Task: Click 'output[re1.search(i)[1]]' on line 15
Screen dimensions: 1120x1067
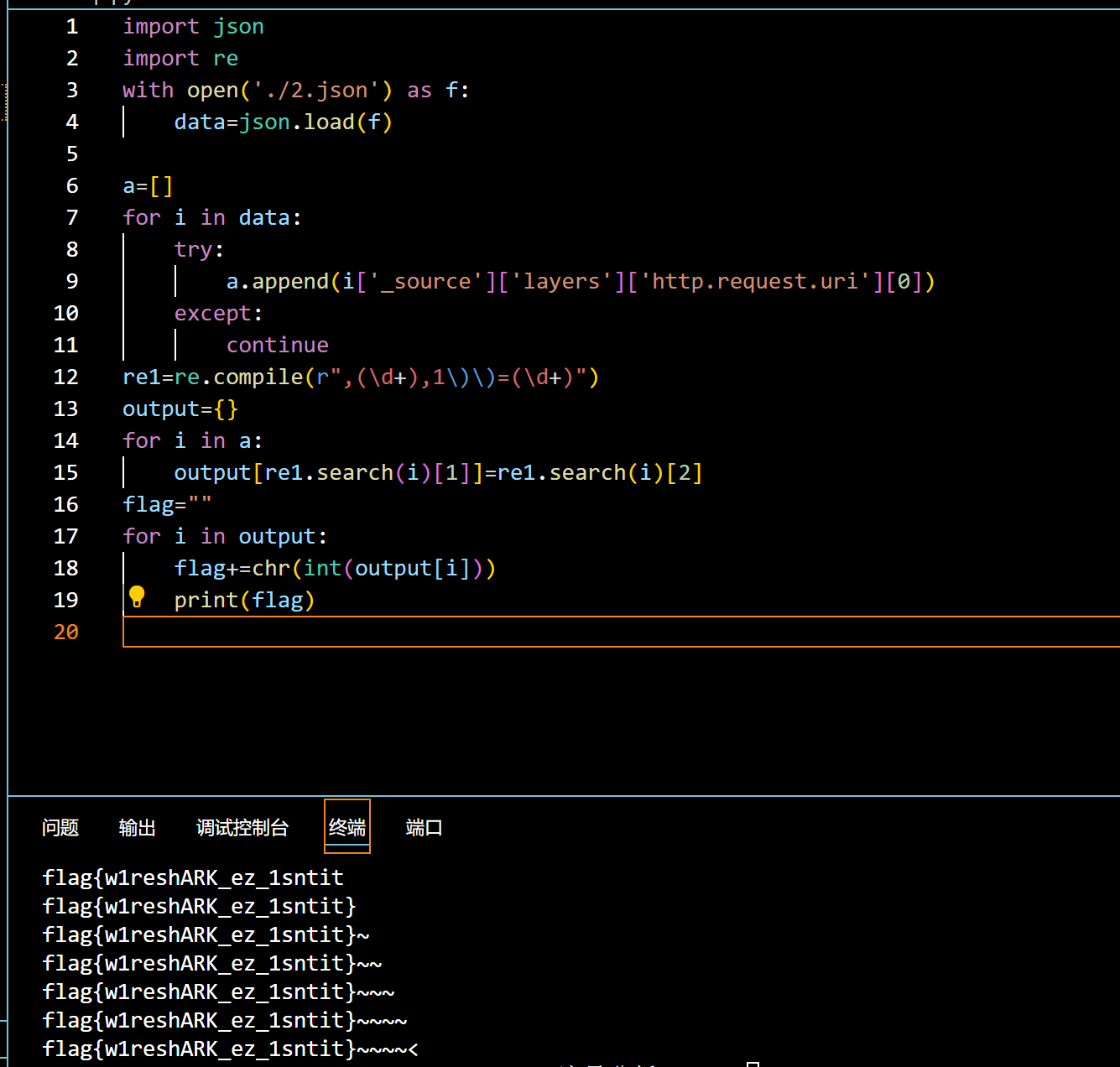Action: [x=329, y=473]
